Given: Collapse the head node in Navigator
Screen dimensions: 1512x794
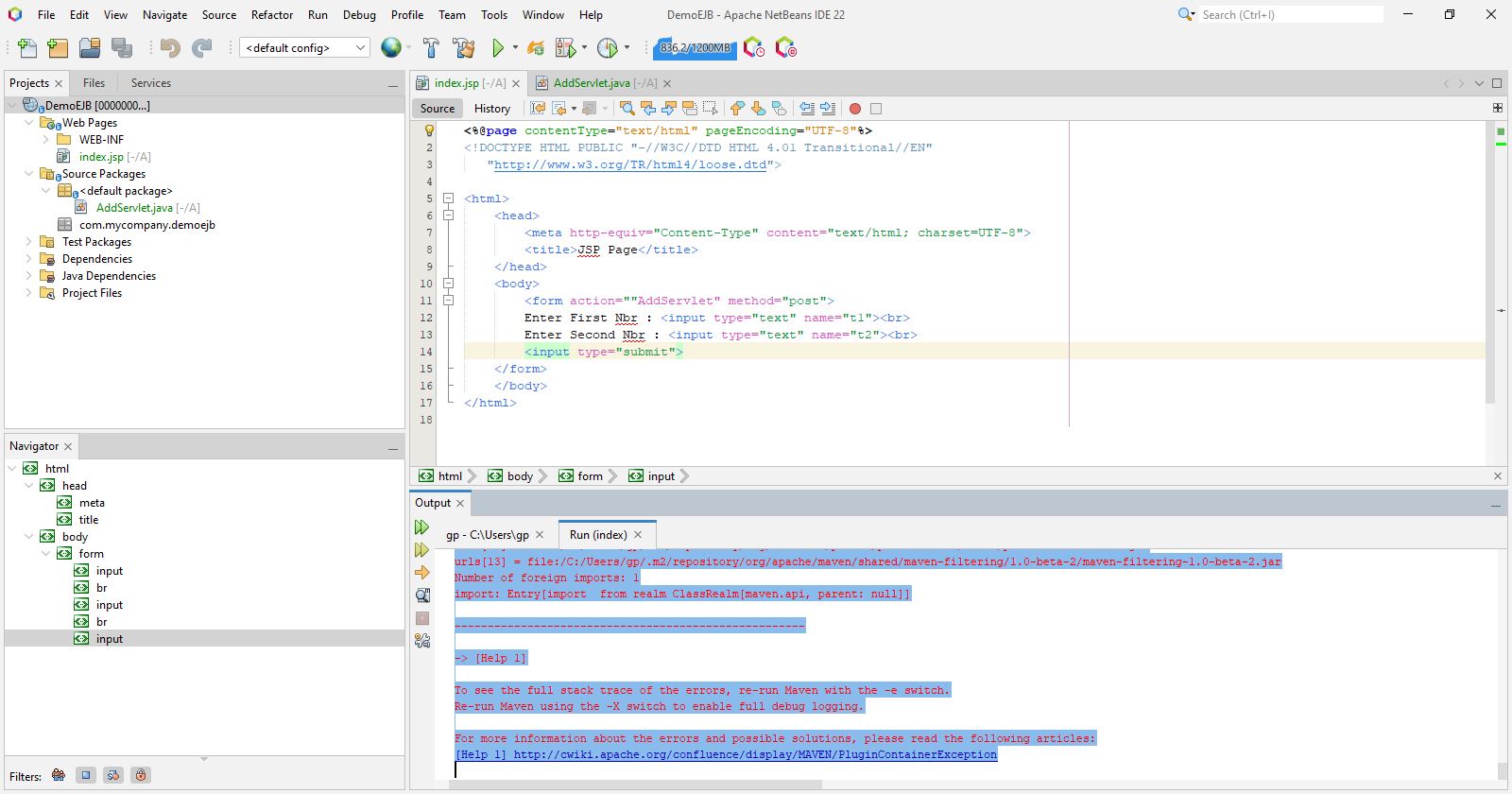Looking at the screenshot, I should pos(29,486).
